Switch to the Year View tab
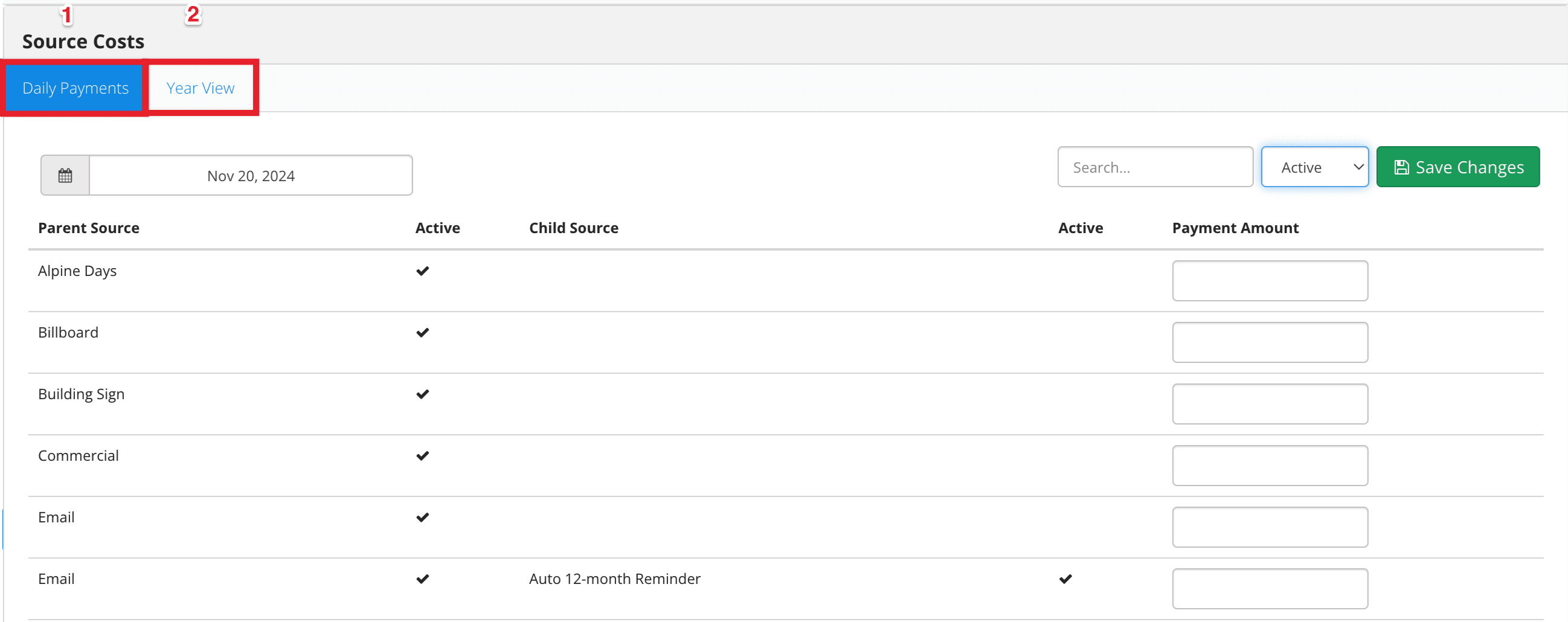The width and height of the screenshot is (1568, 622). (201, 88)
